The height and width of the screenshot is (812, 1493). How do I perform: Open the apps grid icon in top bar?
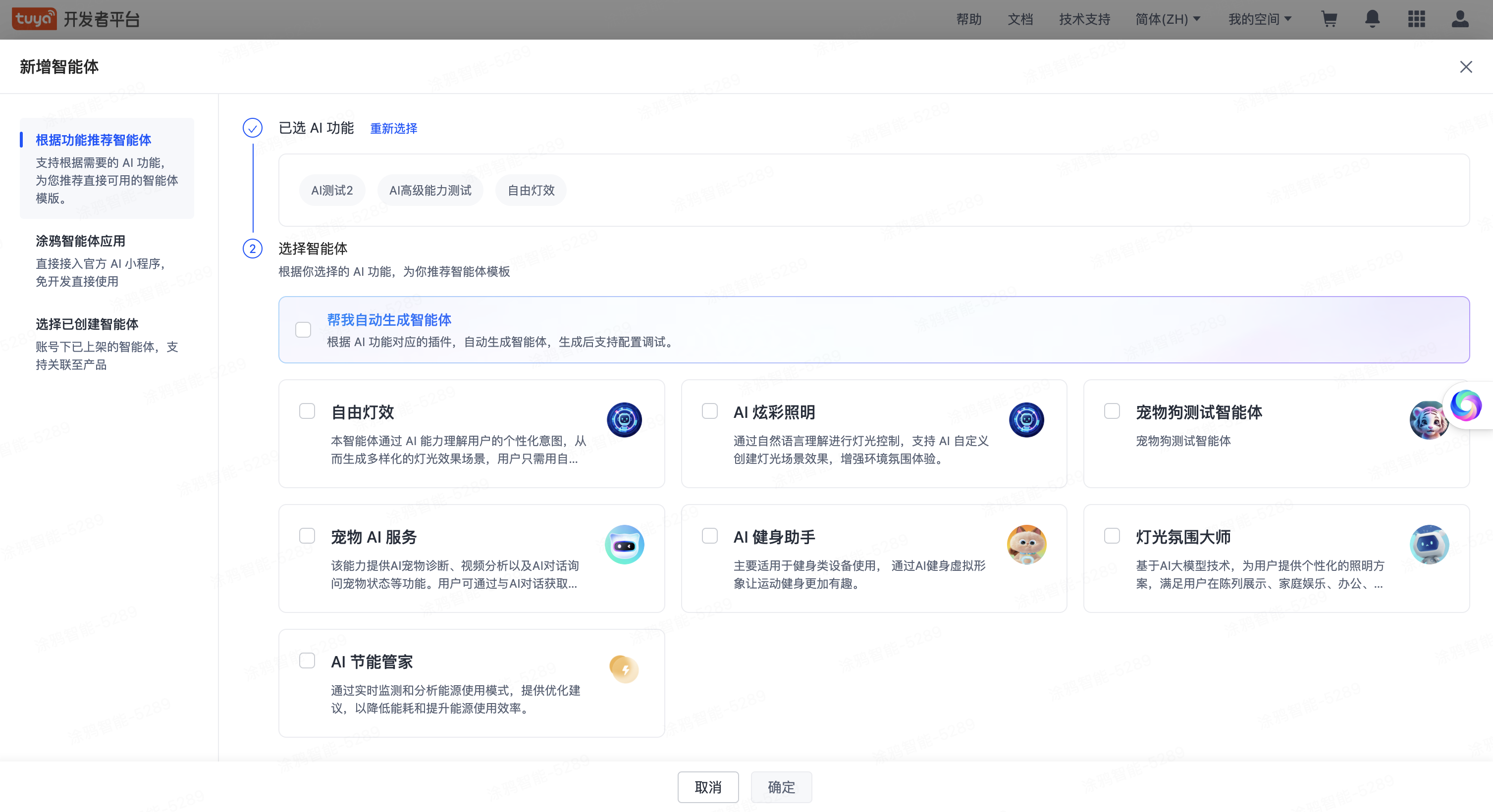tap(1417, 19)
